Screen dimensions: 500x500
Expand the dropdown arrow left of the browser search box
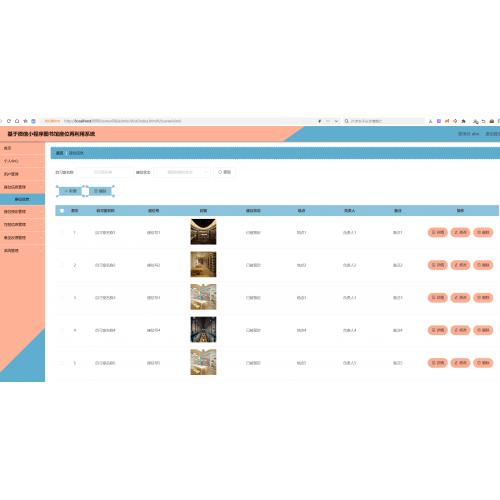336,121
